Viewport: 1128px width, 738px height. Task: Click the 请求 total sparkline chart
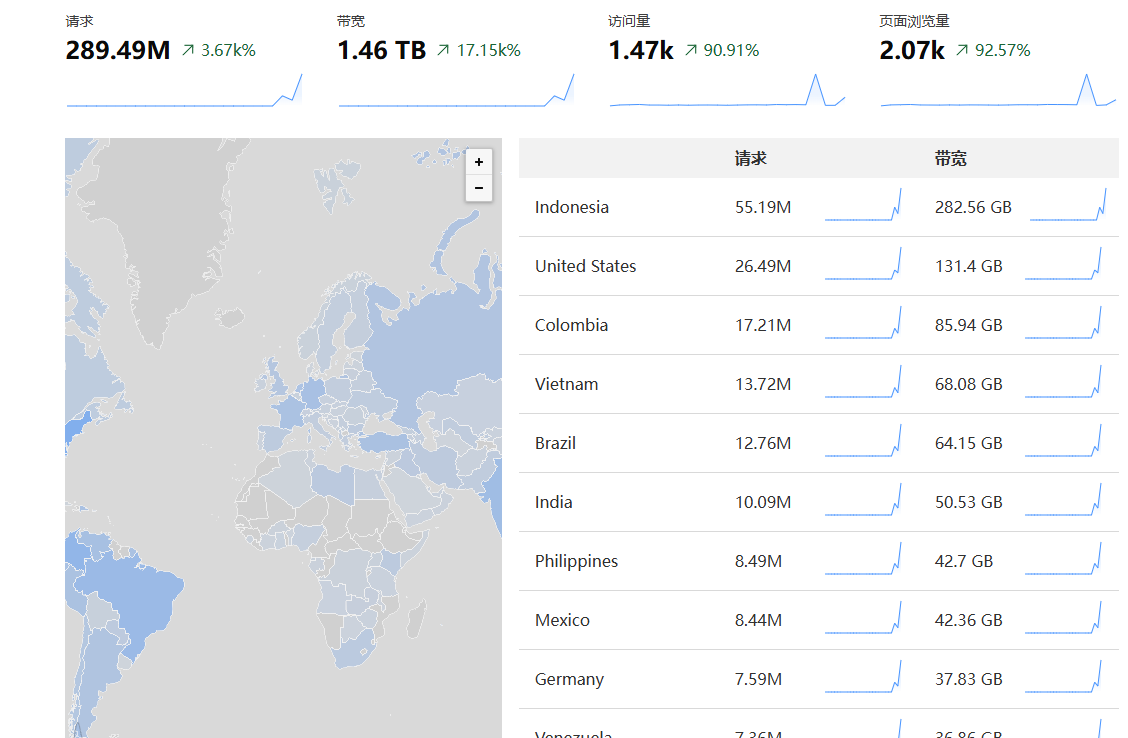(x=184, y=90)
